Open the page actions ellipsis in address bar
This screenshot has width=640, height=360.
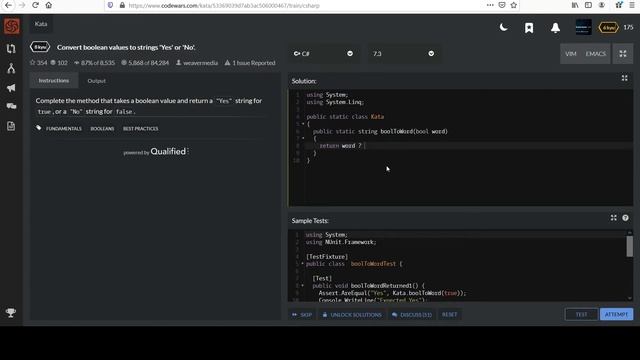pos(490,5)
